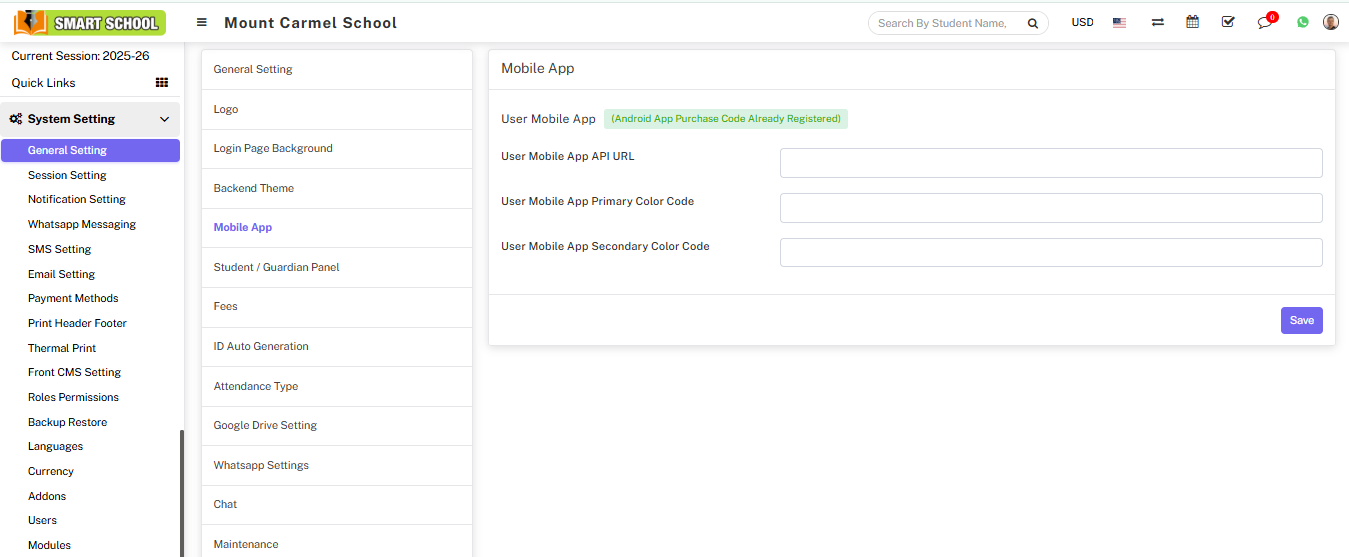Open Roles Permissions sidebar item
The width and height of the screenshot is (1349, 557).
click(73, 397)
